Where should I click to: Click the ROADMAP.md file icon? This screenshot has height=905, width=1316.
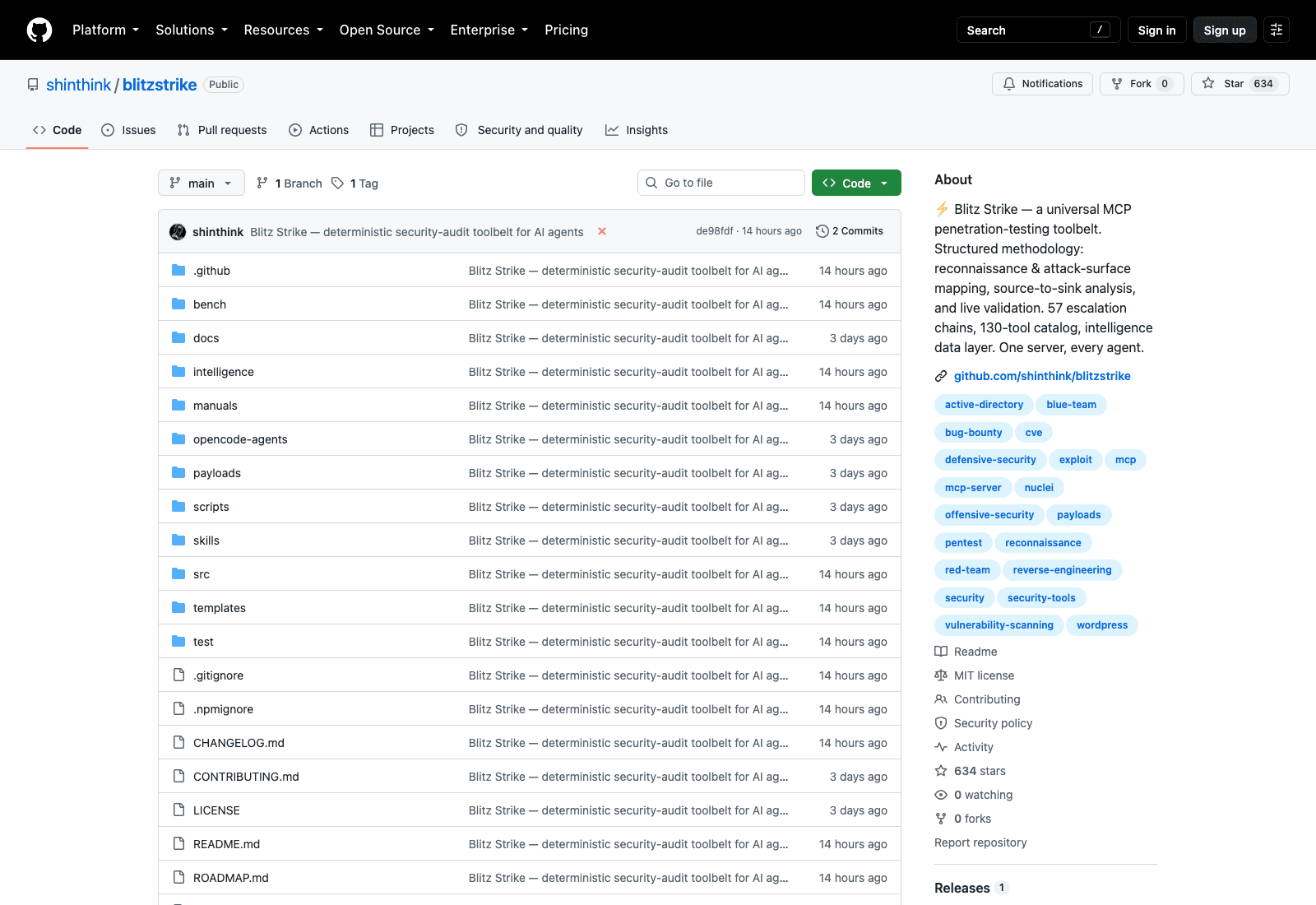(x=178, y=877)
